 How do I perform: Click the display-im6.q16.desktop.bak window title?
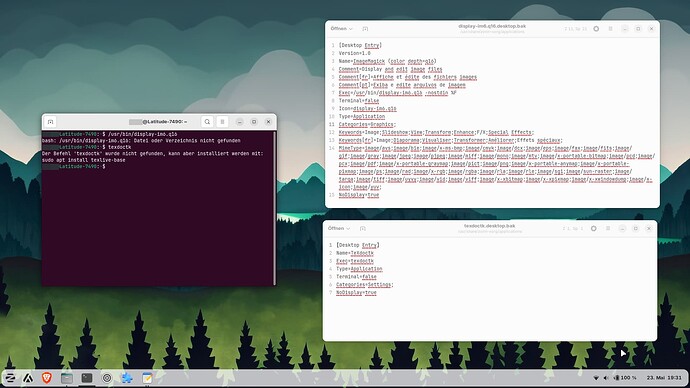point(492,26)
